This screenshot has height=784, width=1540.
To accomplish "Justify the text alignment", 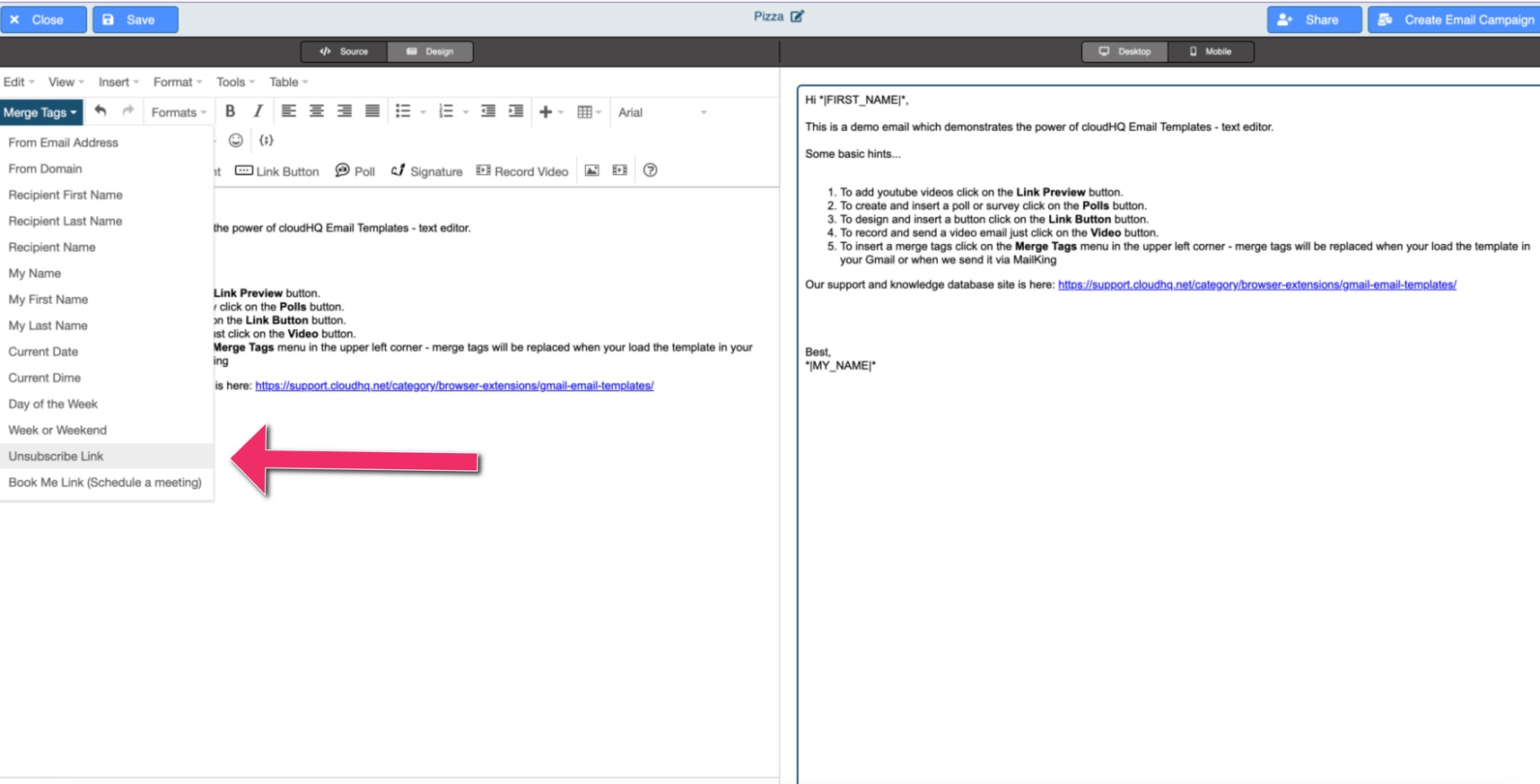I will (372, 111).
